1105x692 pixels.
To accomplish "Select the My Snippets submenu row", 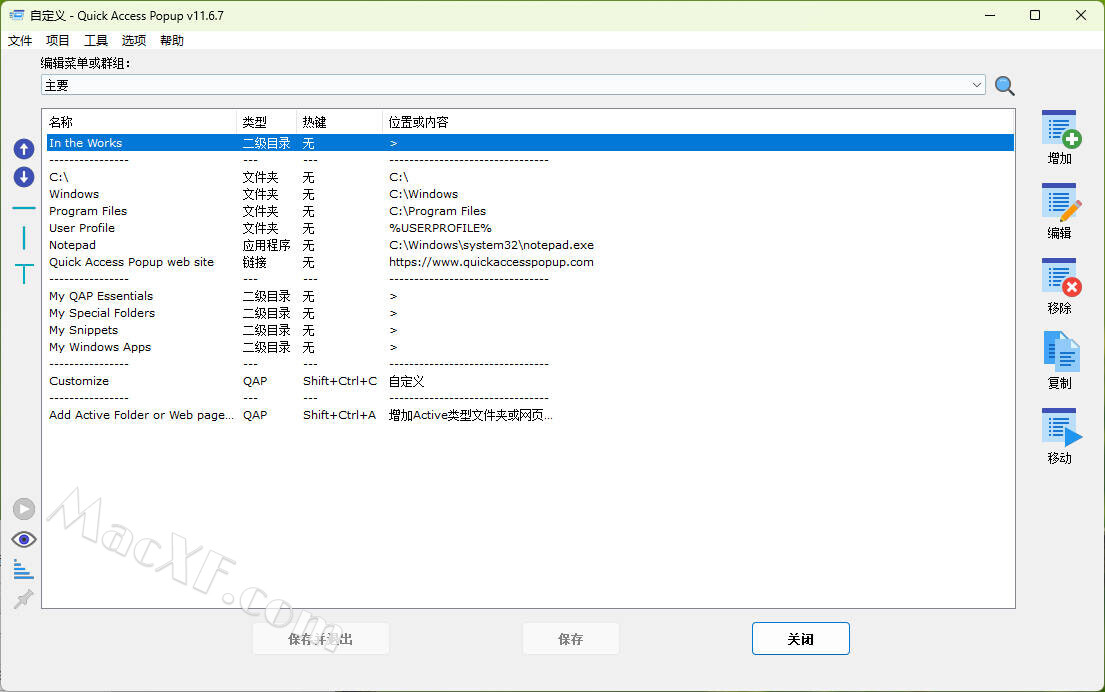I will (x=84, y=330).
